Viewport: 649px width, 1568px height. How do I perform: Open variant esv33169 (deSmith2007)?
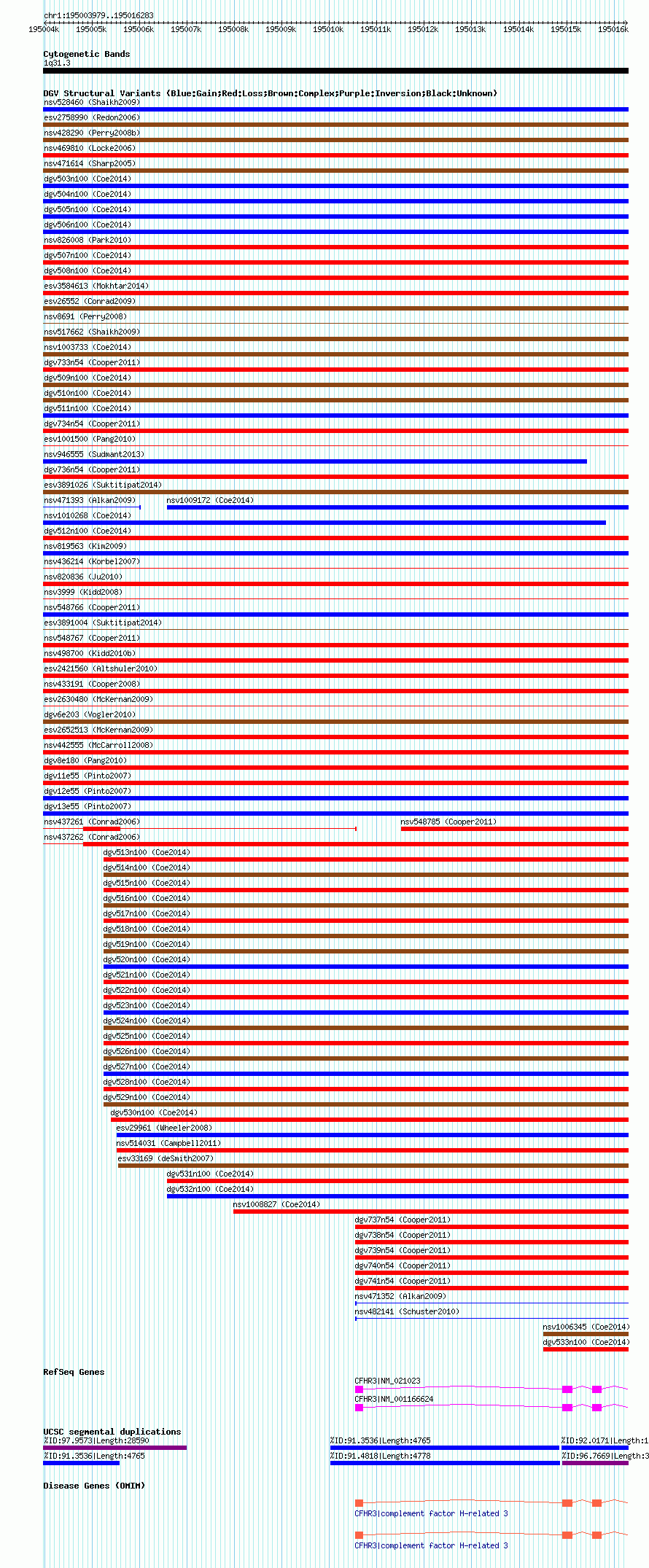(x=165, y=1158)
